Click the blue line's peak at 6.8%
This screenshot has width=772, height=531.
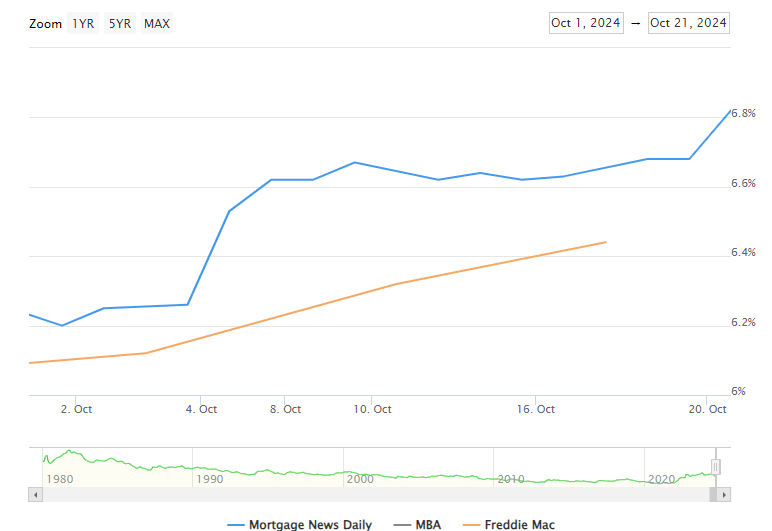pyautogui.click(x=730, y=110)
